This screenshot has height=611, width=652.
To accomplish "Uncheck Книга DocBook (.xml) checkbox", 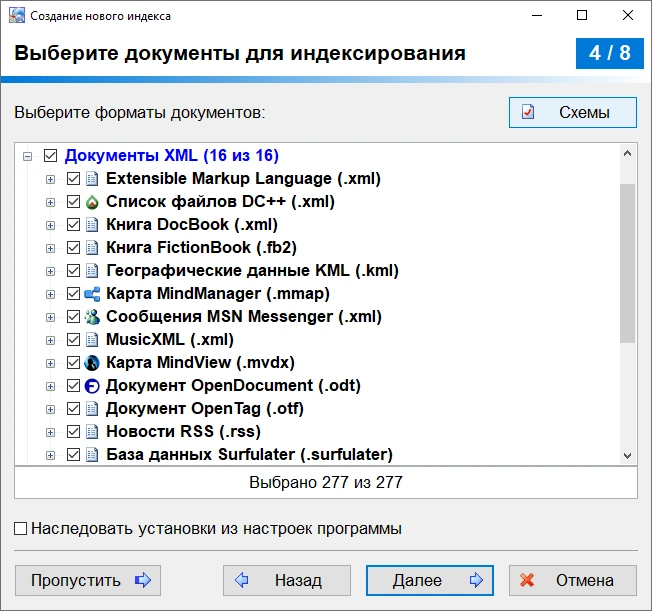I will click(x=74, y=225).
